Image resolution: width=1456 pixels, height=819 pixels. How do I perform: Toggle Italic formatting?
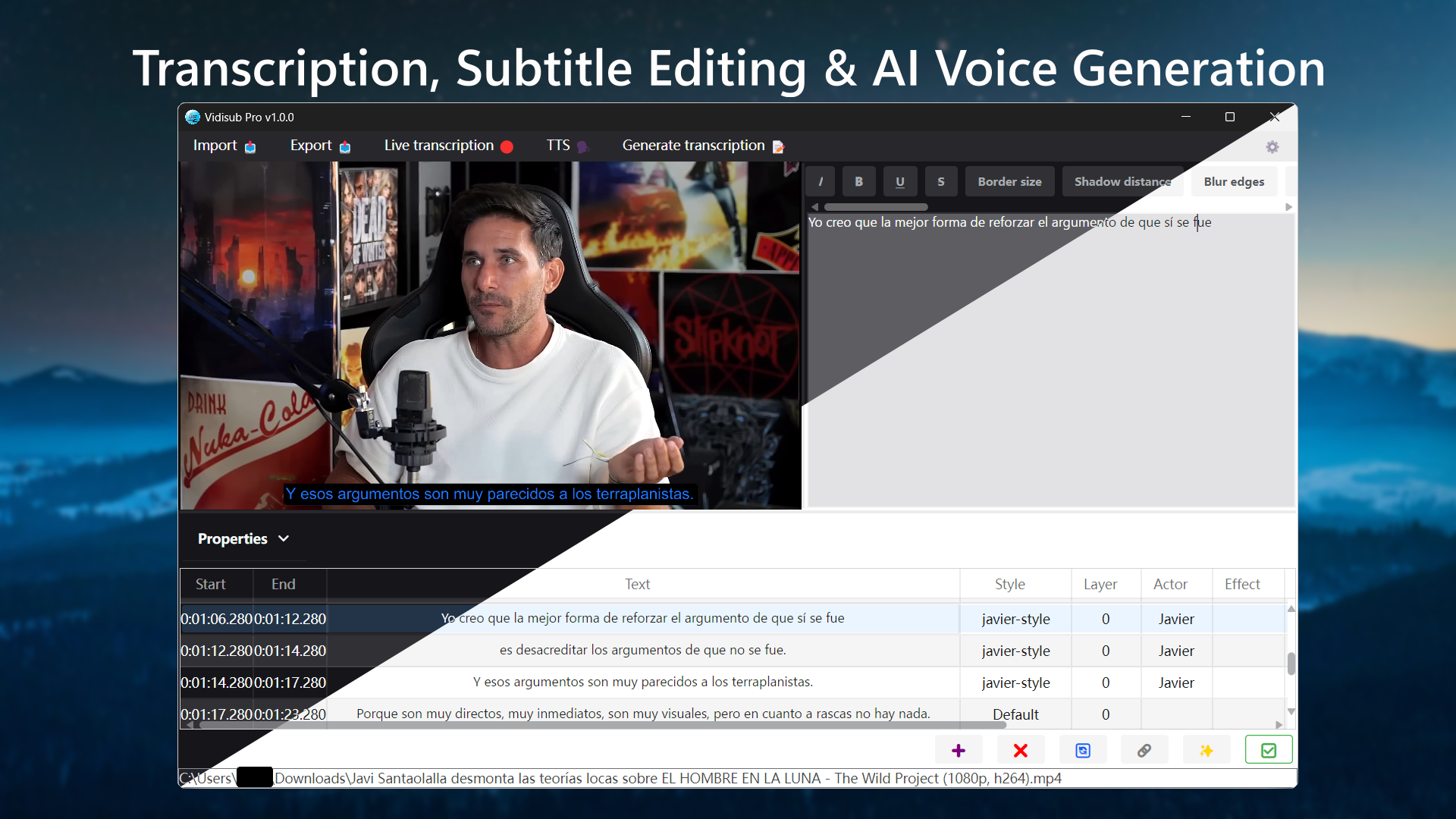coord(821,181)
